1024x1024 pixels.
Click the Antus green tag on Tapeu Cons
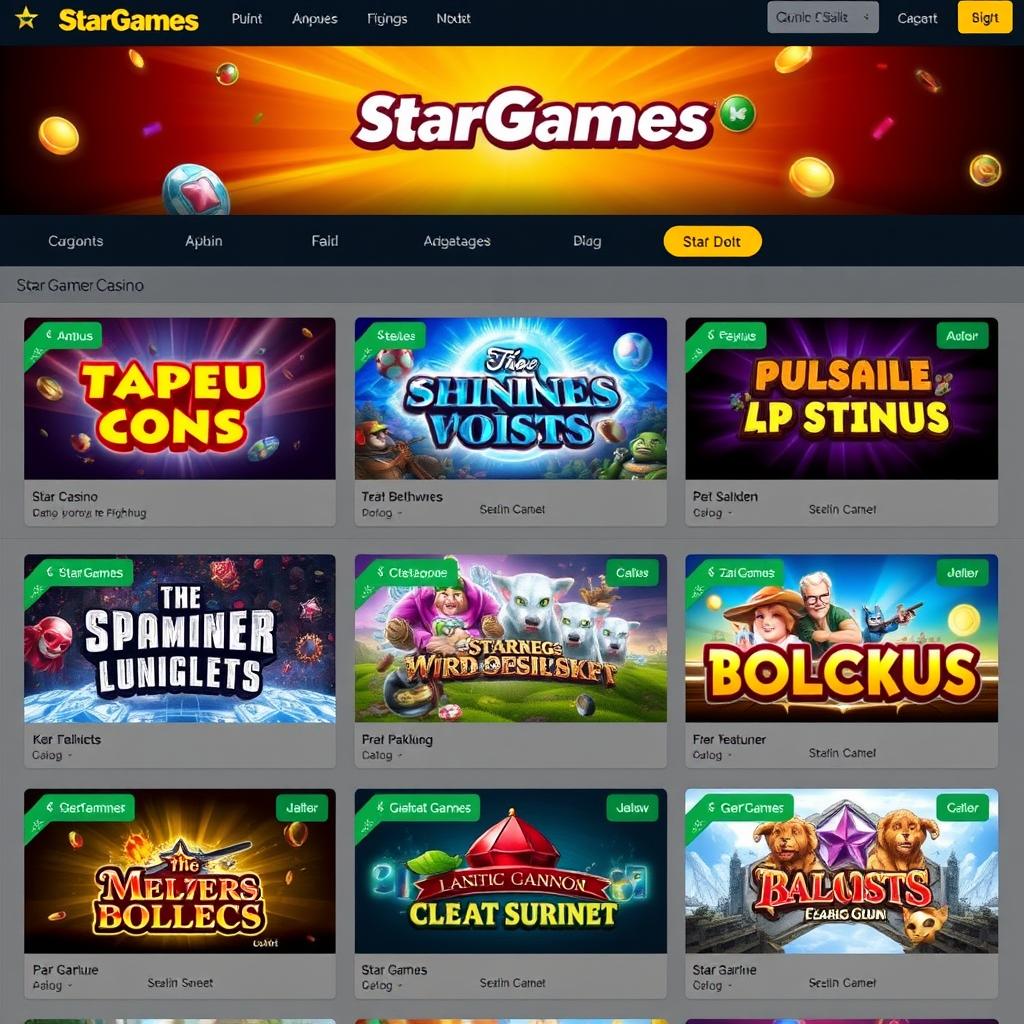pyautogui.click(x=68, y=336)
